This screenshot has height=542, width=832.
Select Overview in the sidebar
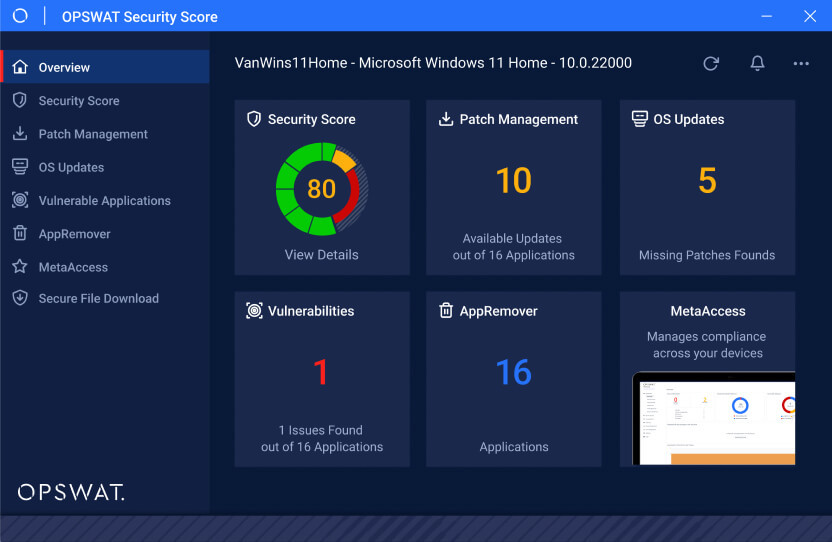click(64, 67)
